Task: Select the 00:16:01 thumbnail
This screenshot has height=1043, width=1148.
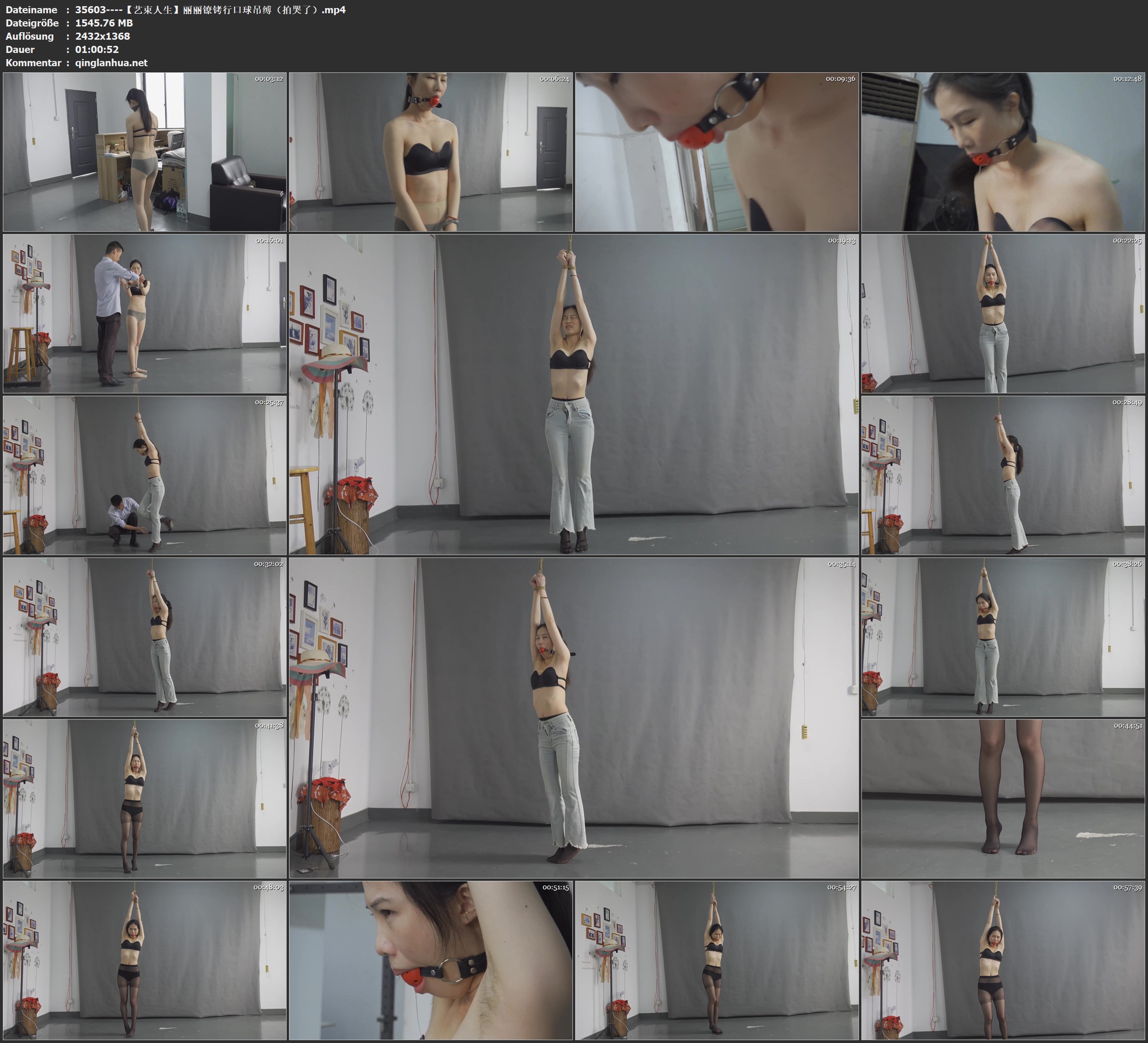Action: [x=145, y=313]
